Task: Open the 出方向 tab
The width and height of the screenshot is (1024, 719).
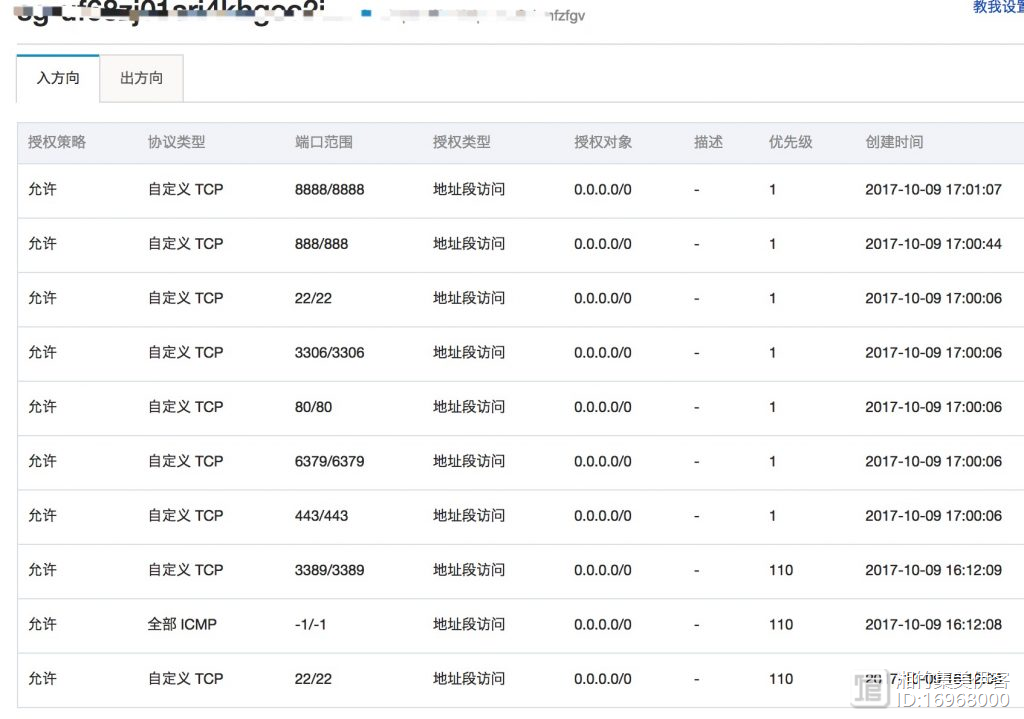Action: [141, 78]
